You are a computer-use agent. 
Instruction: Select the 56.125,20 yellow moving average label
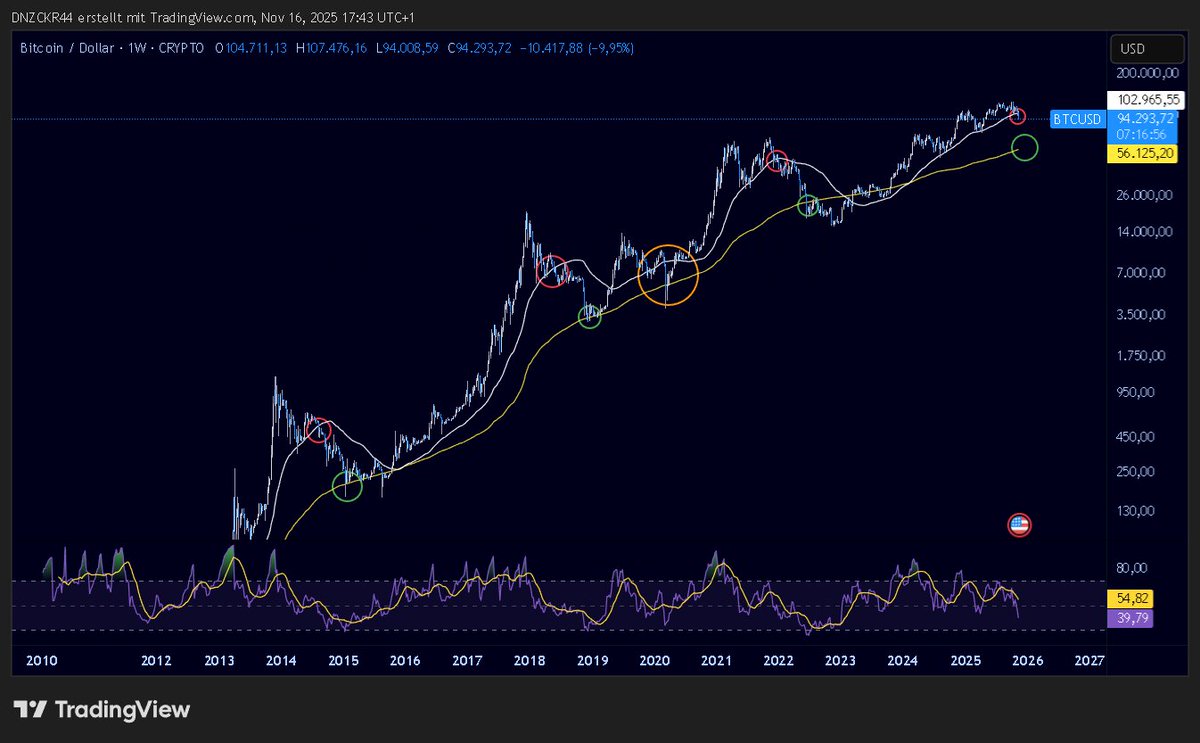(x=1142, y=153)
